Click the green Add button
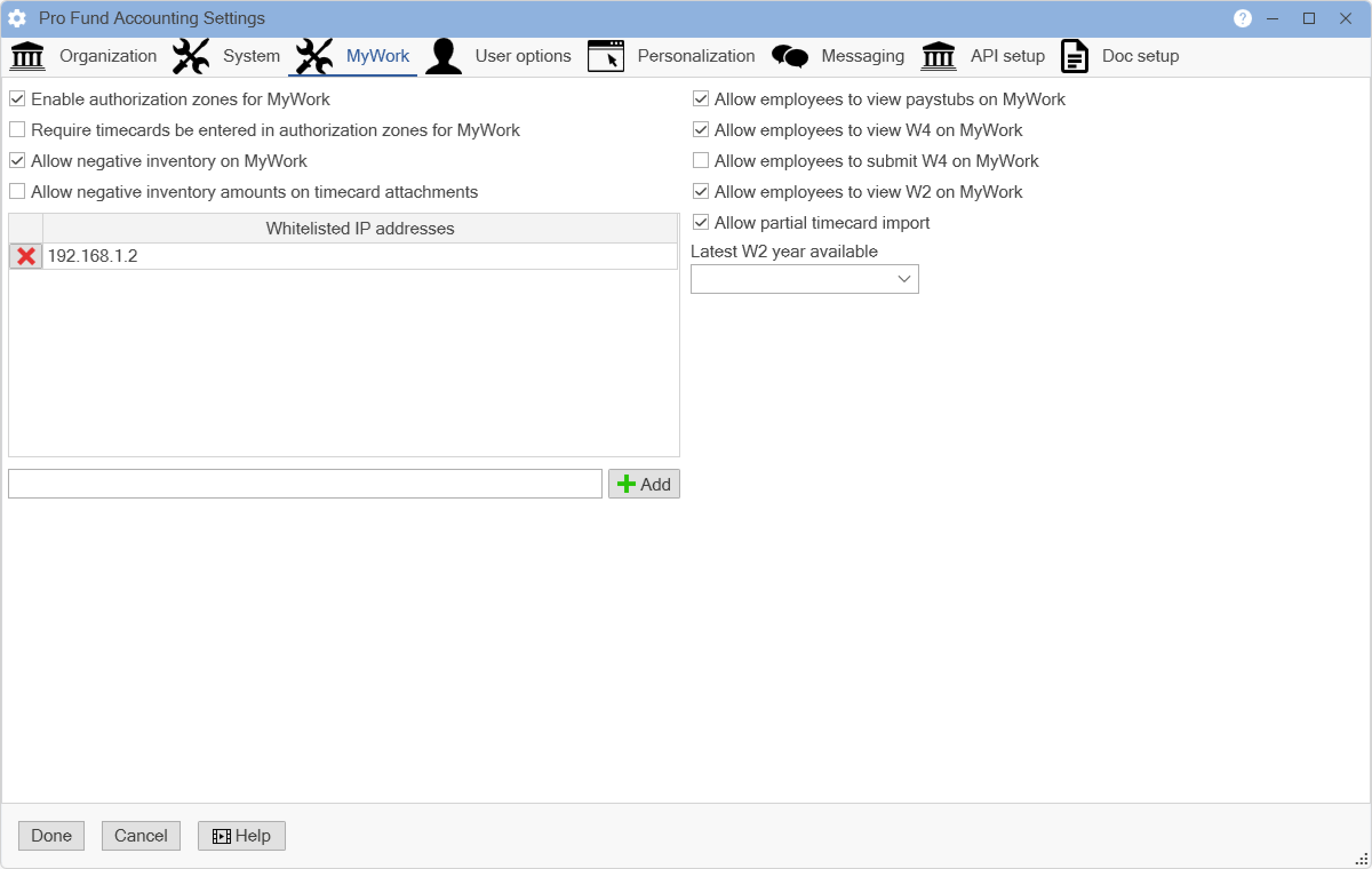This screenshot has height=869, width=1372. (644, 484)
